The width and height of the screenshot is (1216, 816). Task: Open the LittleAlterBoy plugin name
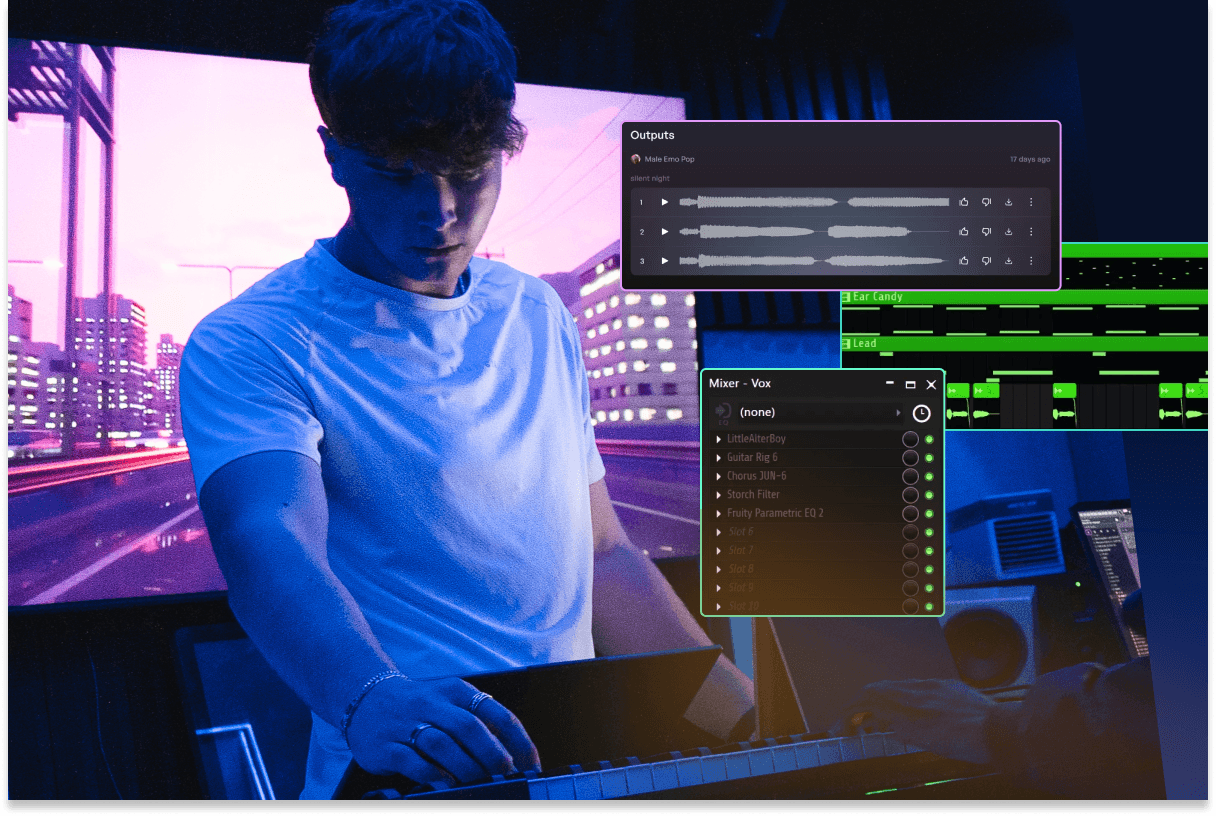pos(756,439)
